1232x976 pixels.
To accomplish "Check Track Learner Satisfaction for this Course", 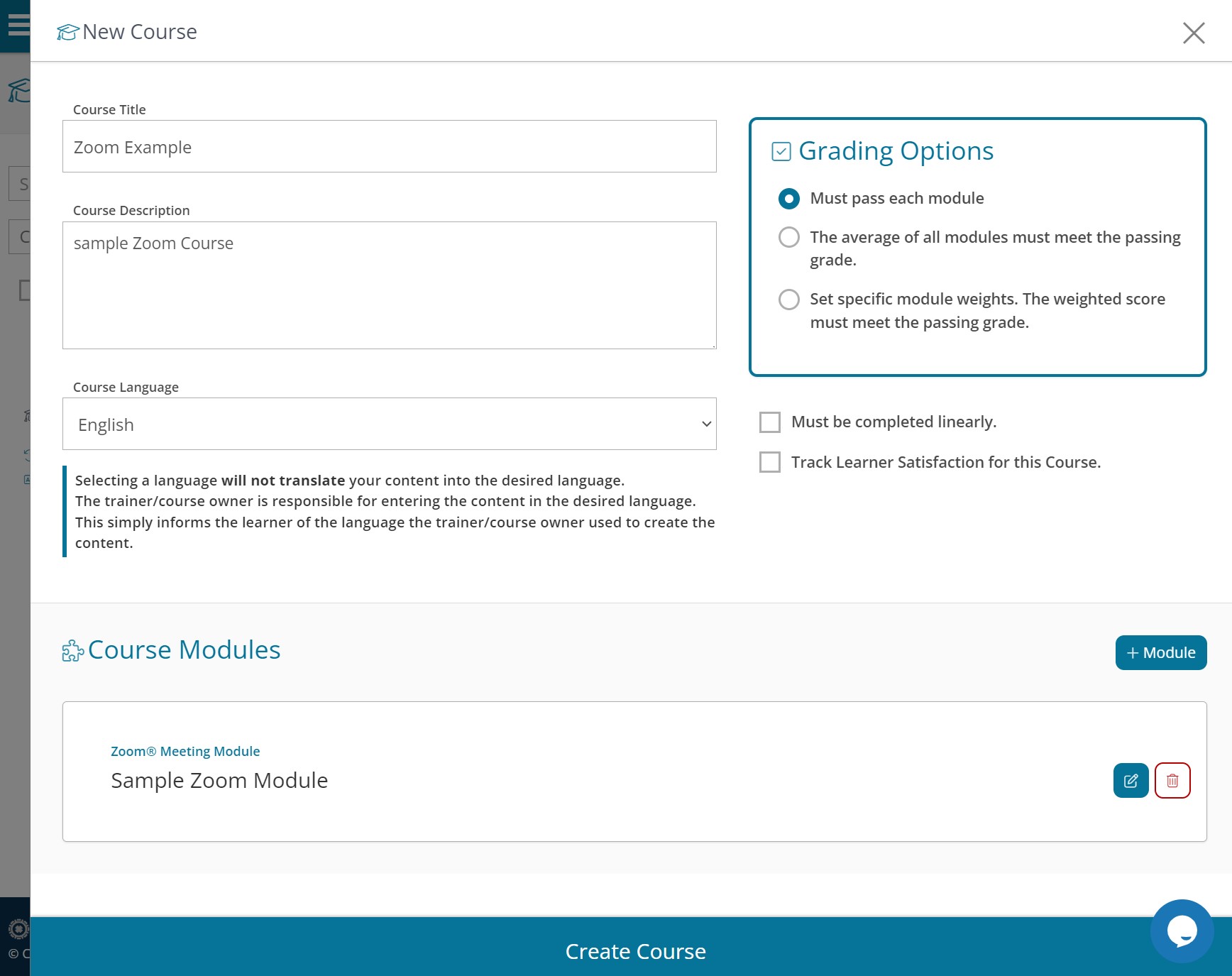I will tap(769, 462).
